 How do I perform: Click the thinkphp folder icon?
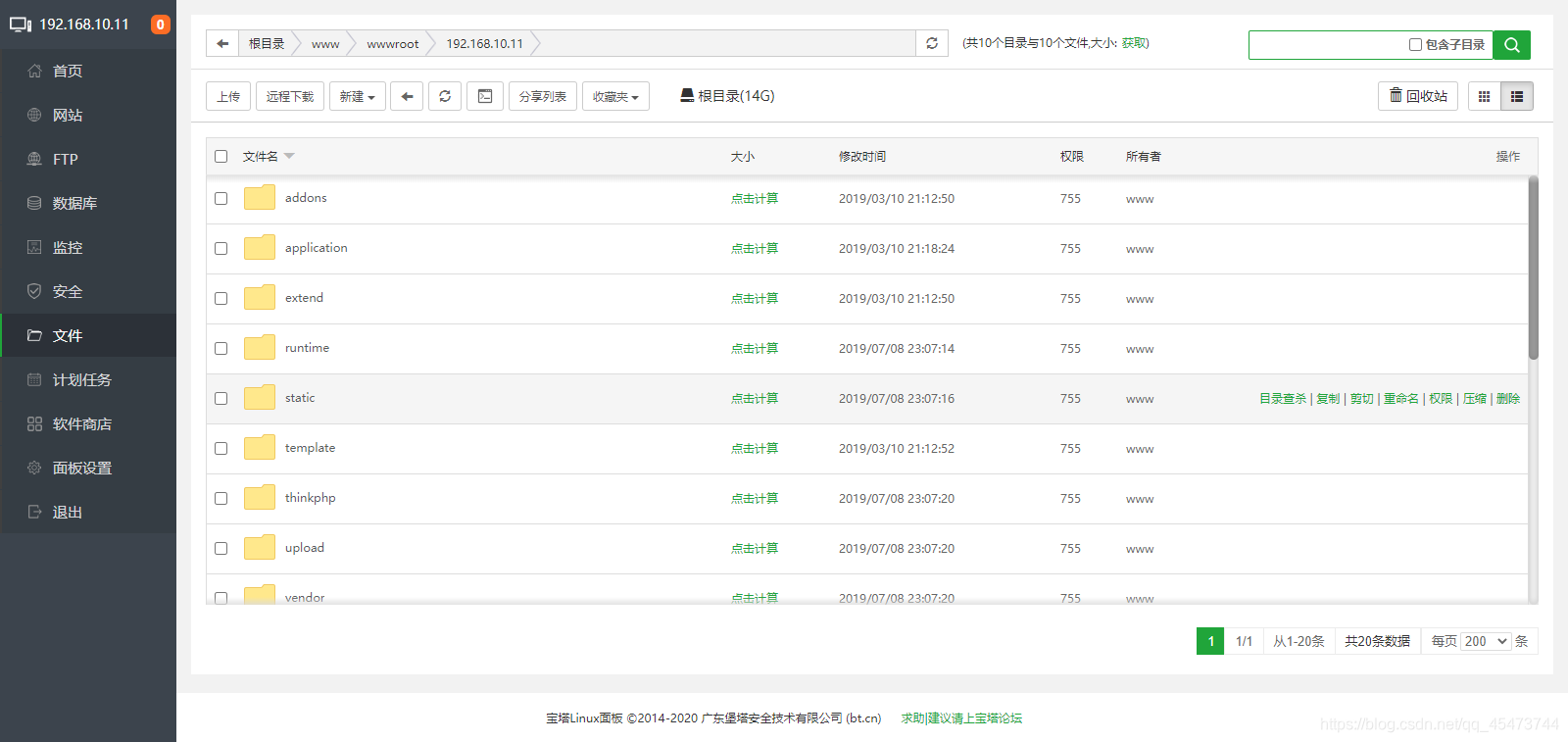click(260, 498)
